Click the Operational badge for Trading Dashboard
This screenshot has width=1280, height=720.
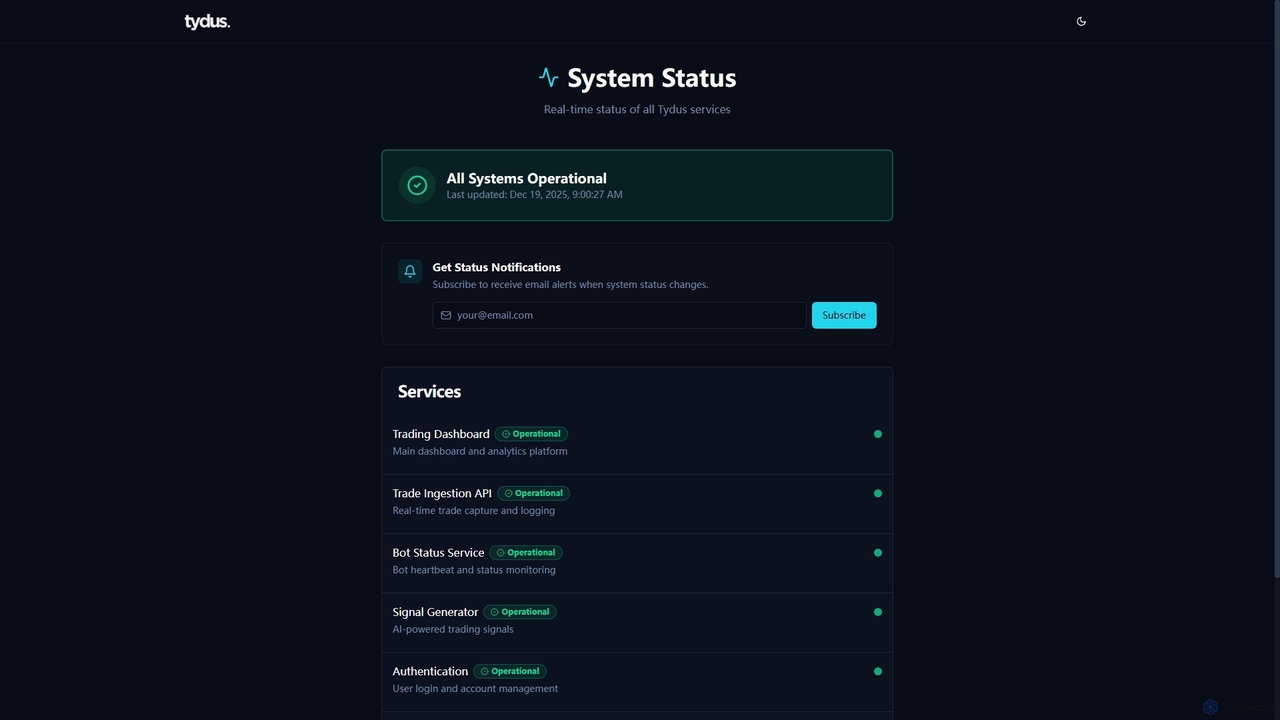tap(531, 434)
